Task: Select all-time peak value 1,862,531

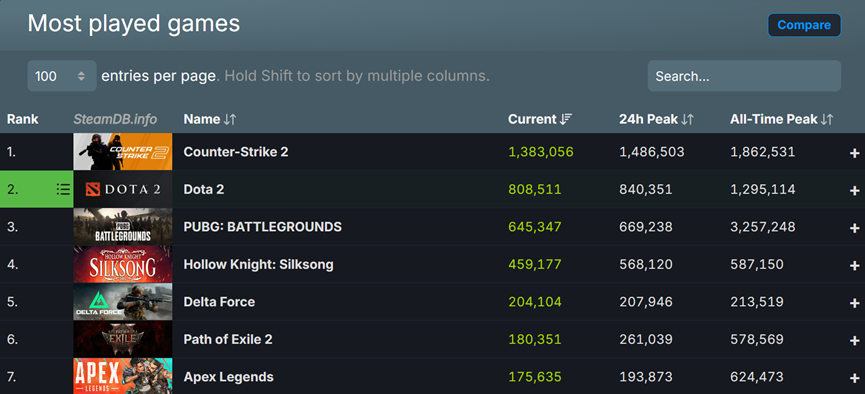Action: point(762,152)
